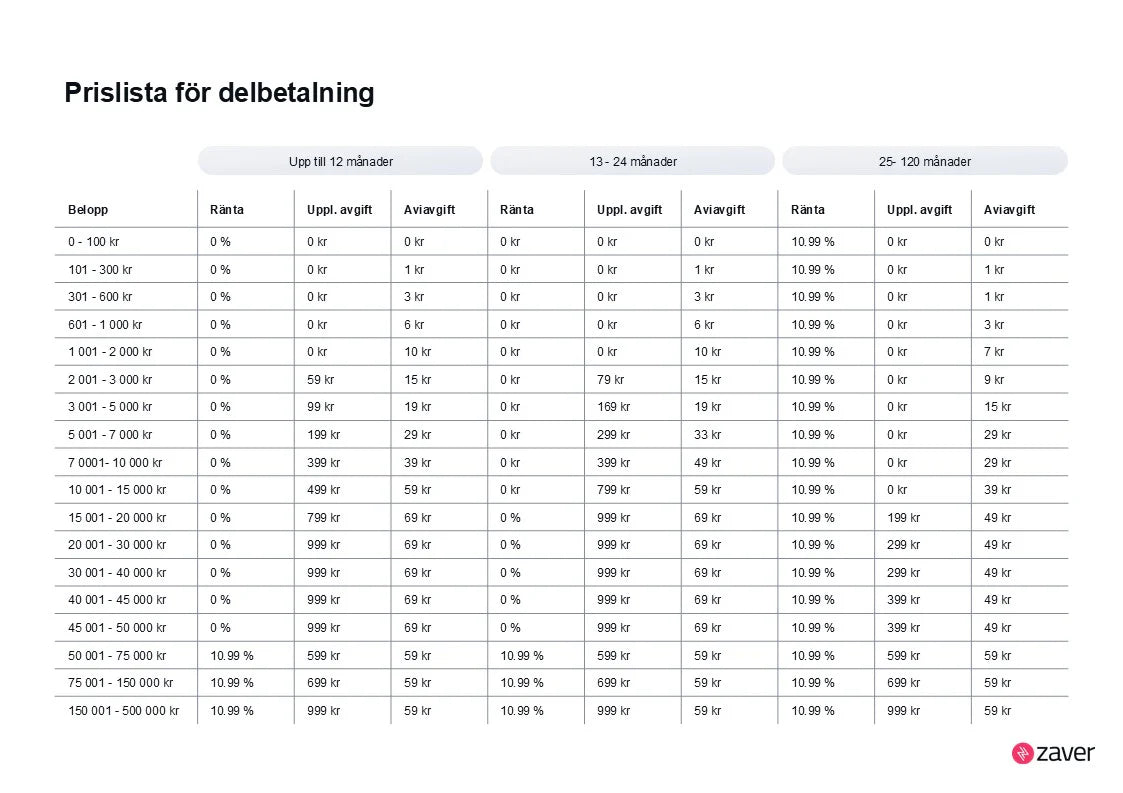Select the "150 001 - 500 000 kr" row label
Viewport: 1123px width, 793px height.
point(123,711)
